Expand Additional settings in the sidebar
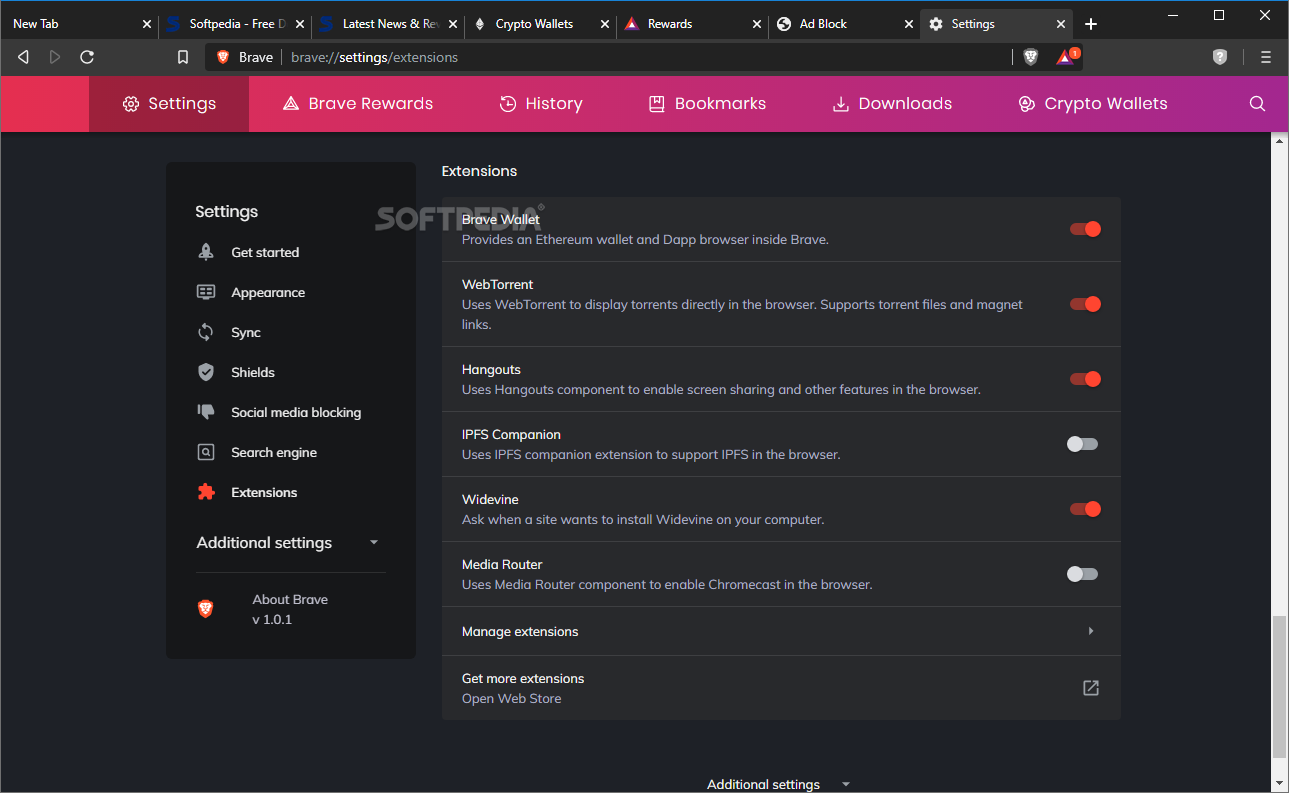The image size is (1289, 793). coord(288,543)
